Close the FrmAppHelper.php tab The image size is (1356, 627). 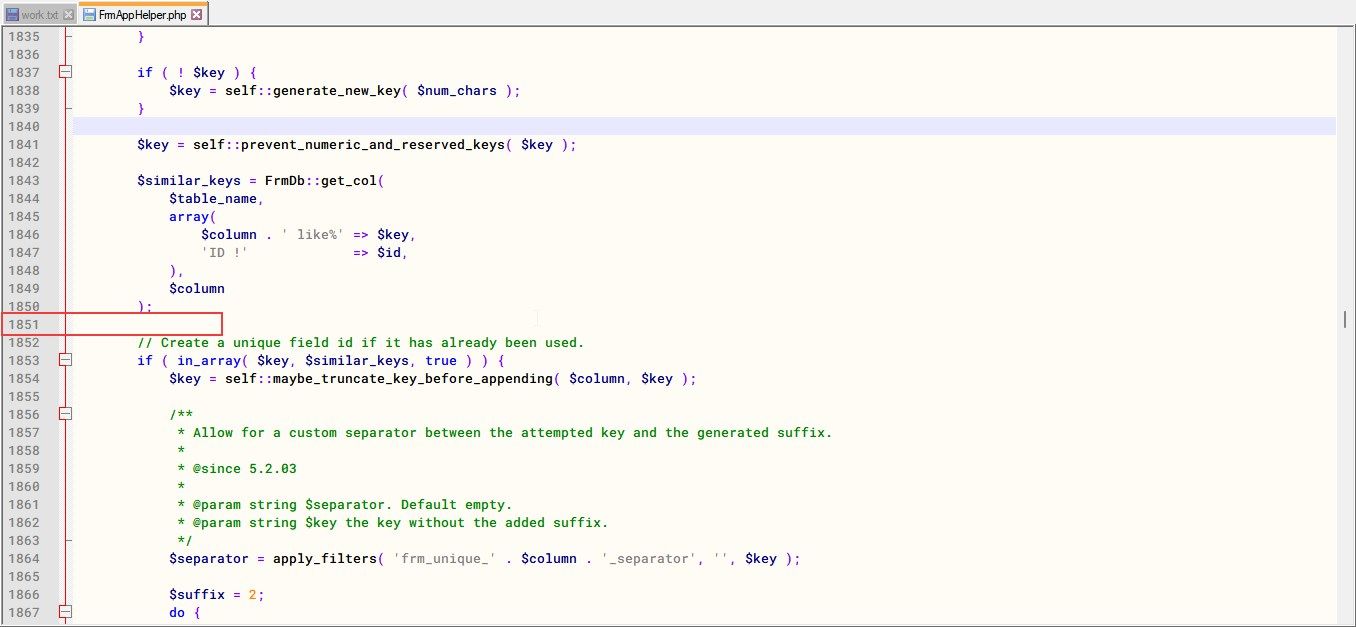point(197,15)
